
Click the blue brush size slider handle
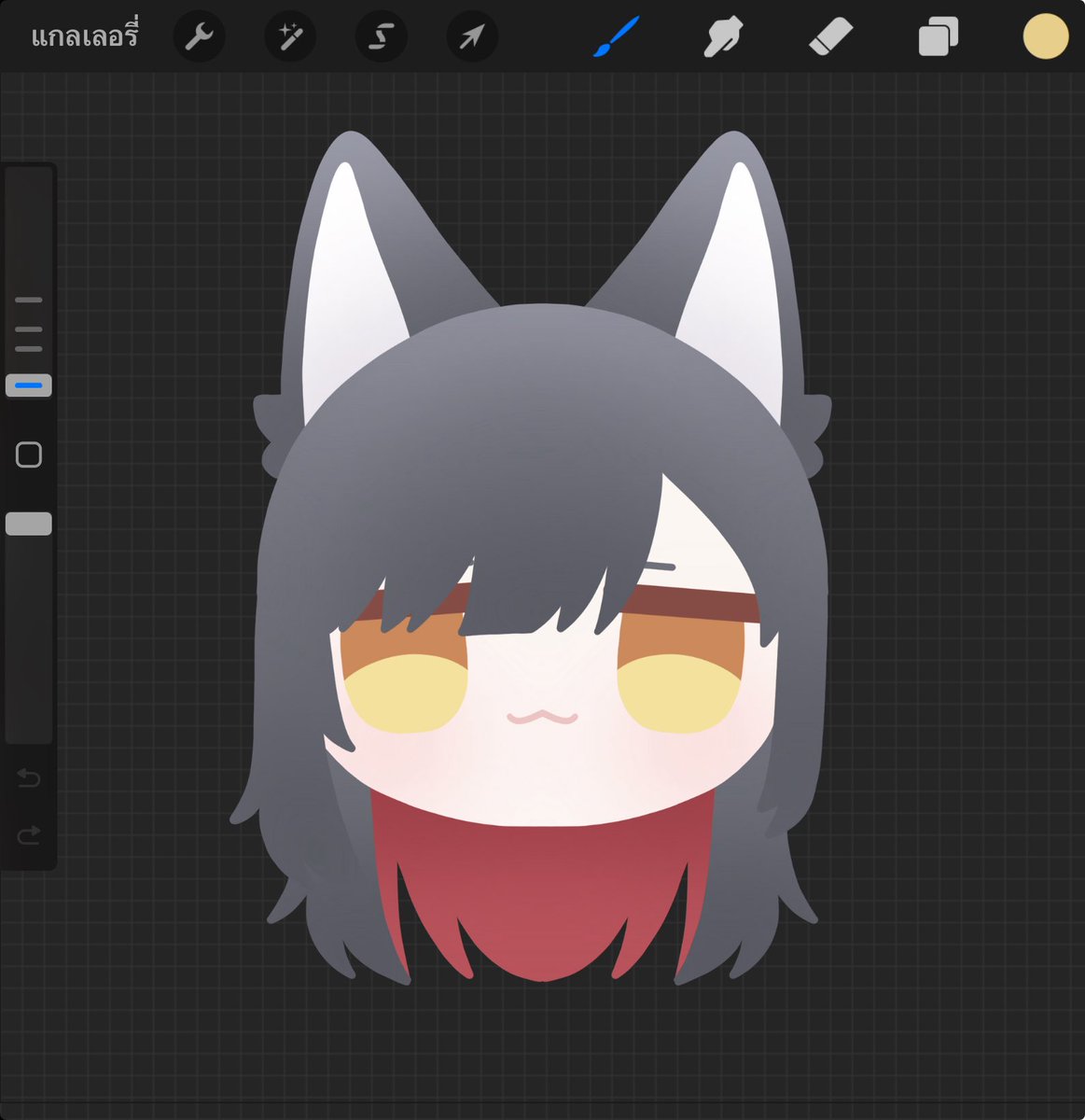pos(29,385)
